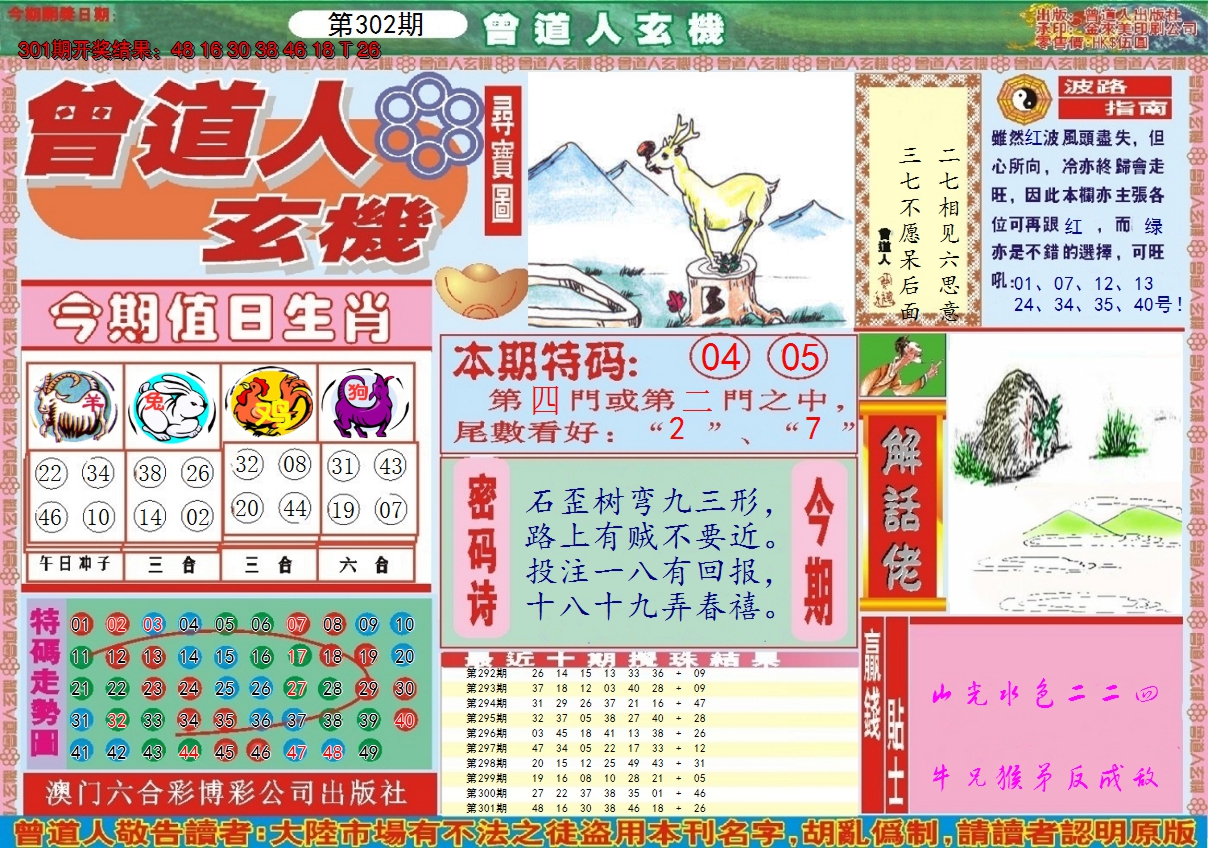Click ball 40 in the trend chart
Image resolution: width=1208 pixels, height=848 pixels.
pos(404,720)
